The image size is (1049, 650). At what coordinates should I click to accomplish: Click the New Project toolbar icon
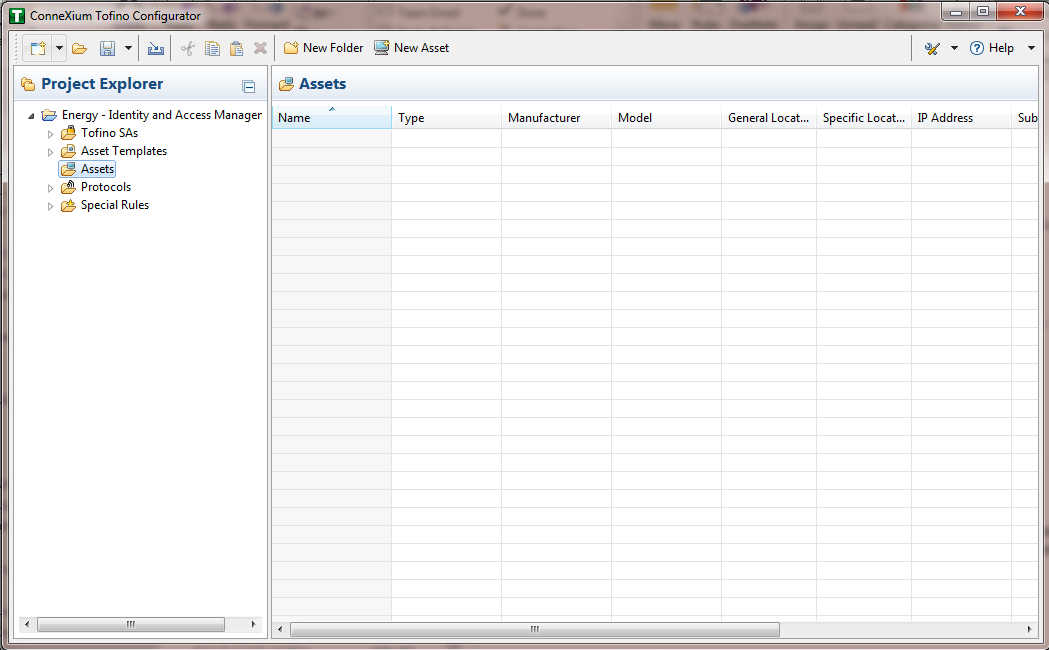[x=37, y=48]
